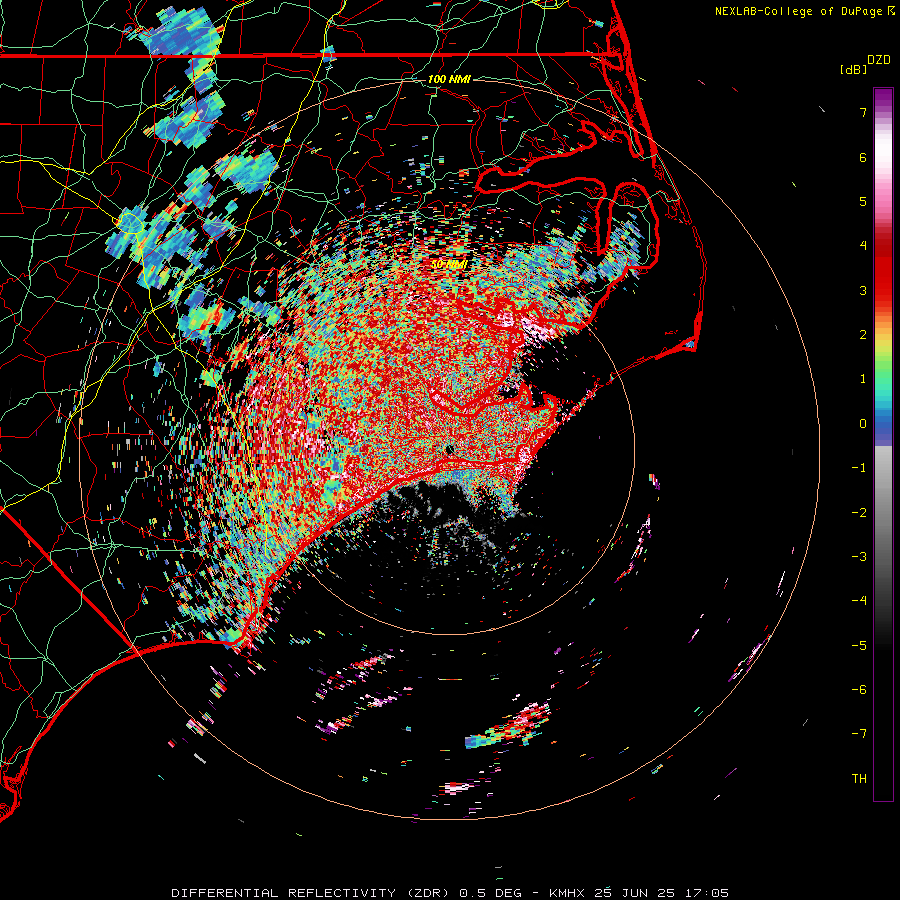
Task: Click the -2 value on the dB scale
Action: point(859,512)
